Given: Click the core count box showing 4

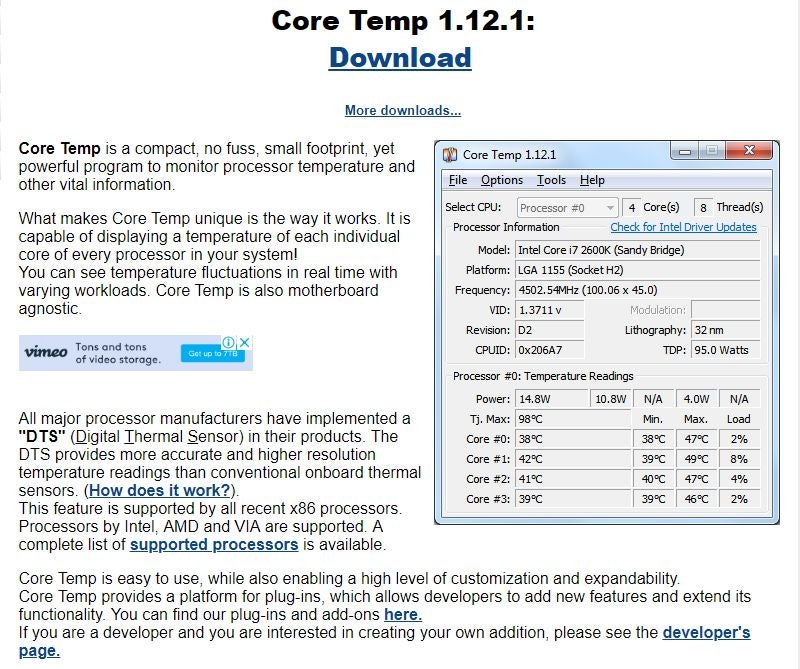Looking at the screenshot, I should coord(632,208).
